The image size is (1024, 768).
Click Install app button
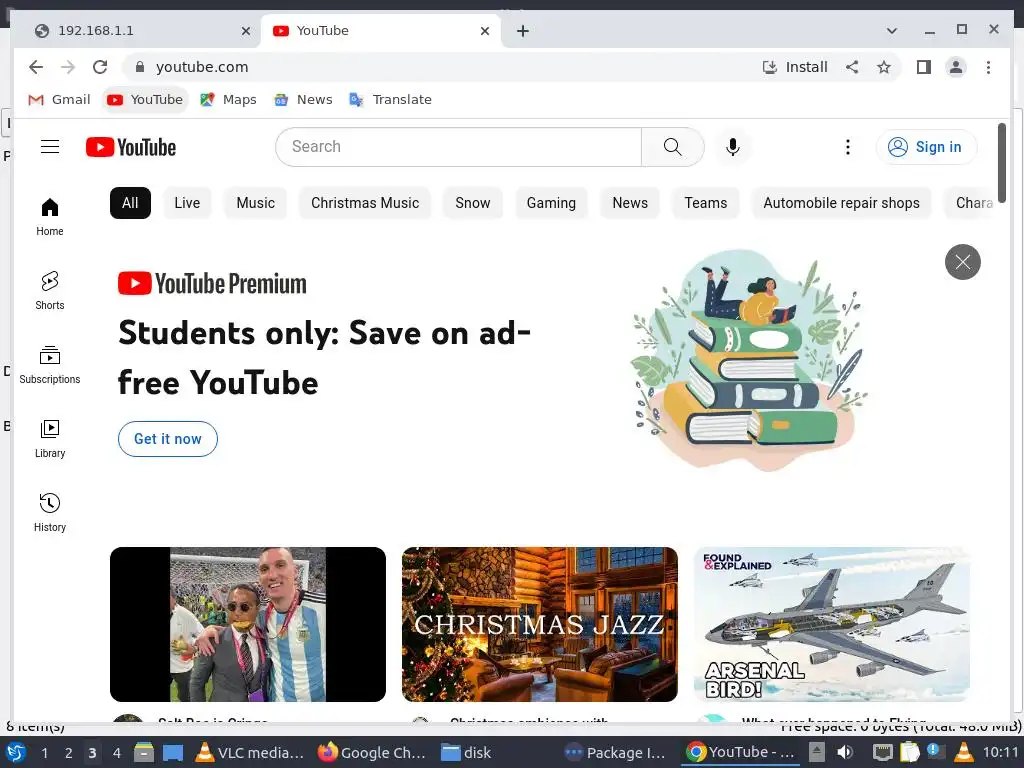coord(795,67)
